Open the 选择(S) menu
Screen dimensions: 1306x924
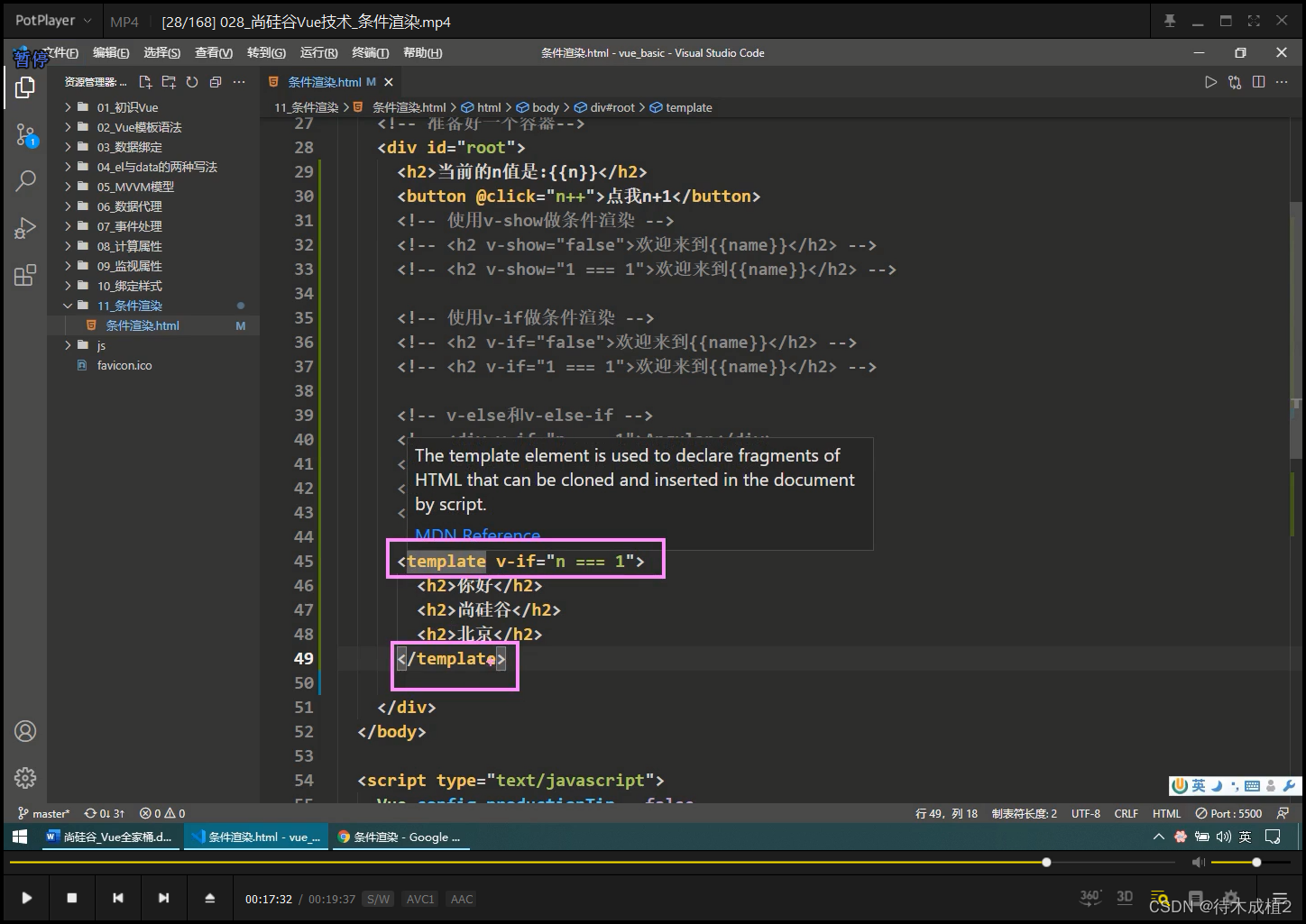162,53
